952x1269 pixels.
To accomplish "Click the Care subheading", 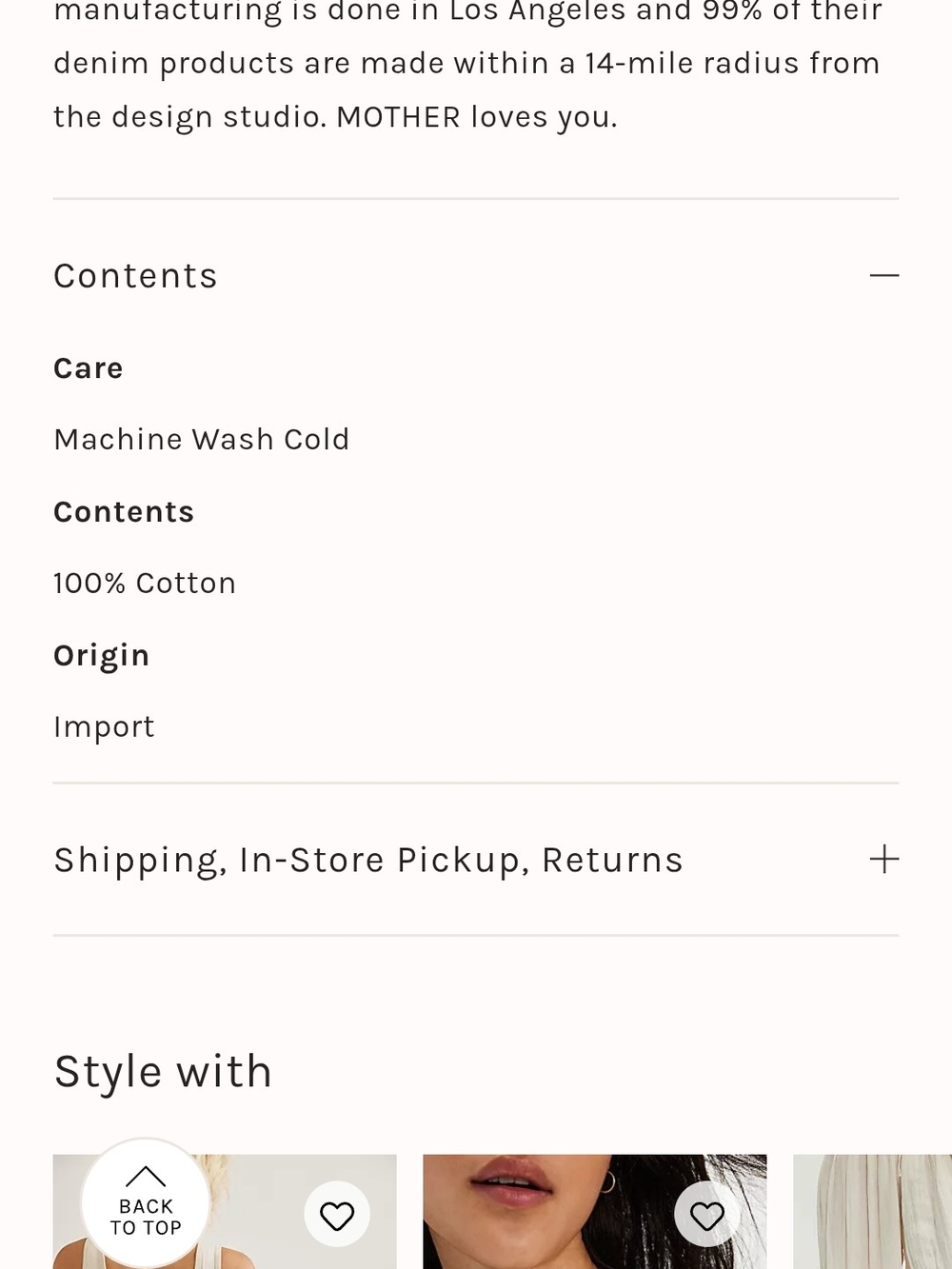I will click(x=89, y=368).
